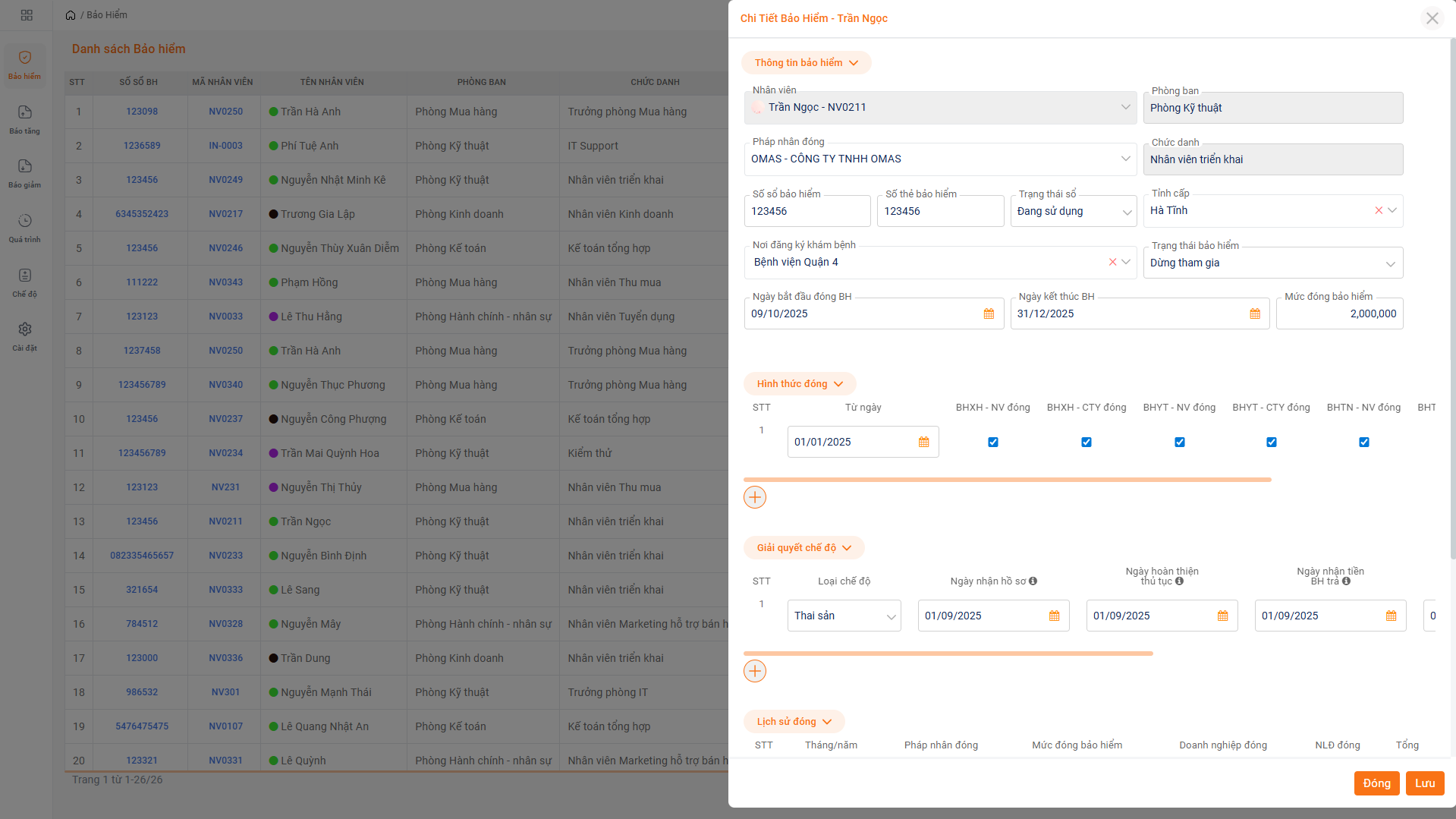This screenshot has height=819, width=1456.
Task: Add new row under Hình thức đóng
Action: pyautogui.click(x=755, y=498)
